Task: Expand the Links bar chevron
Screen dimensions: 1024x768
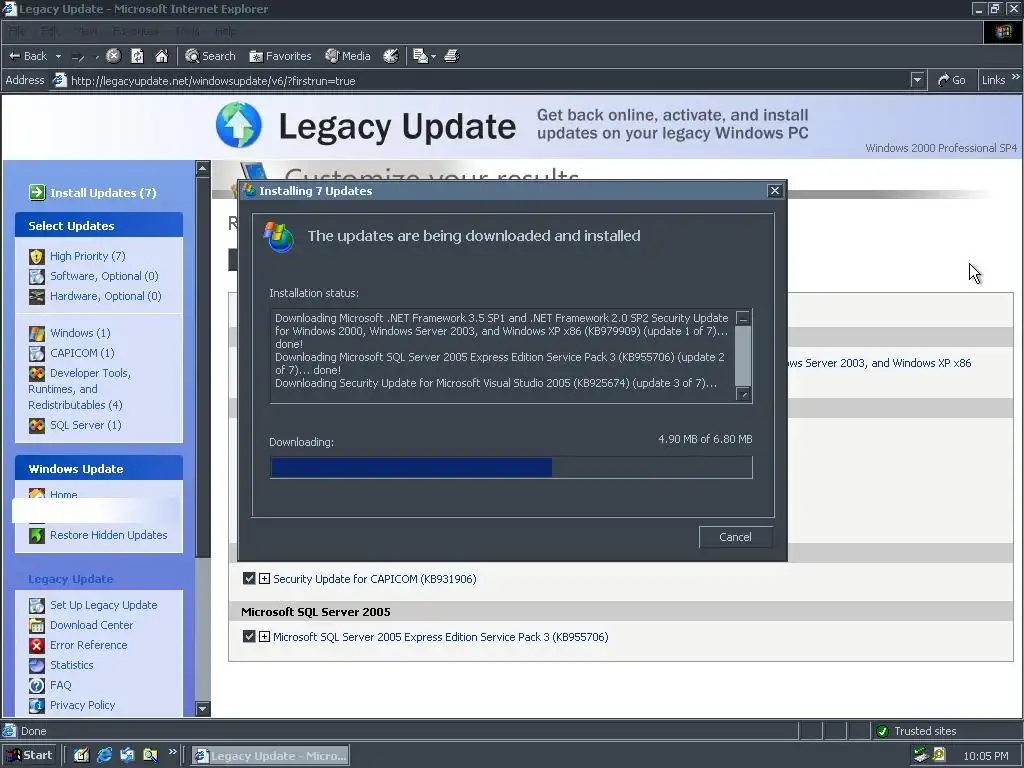Action: pos(1016,77)
